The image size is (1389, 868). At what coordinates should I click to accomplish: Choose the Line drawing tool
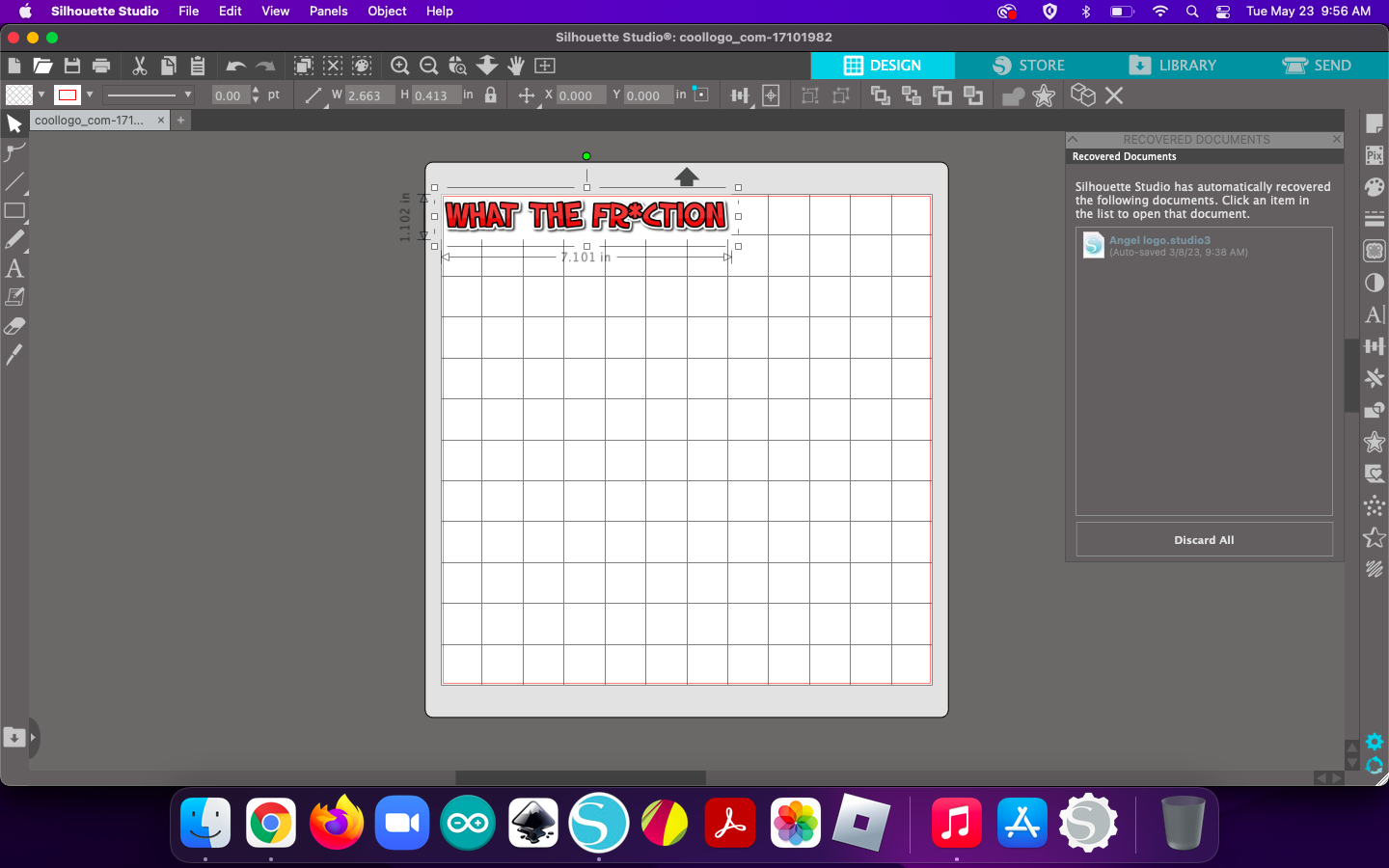pos(14,181)
